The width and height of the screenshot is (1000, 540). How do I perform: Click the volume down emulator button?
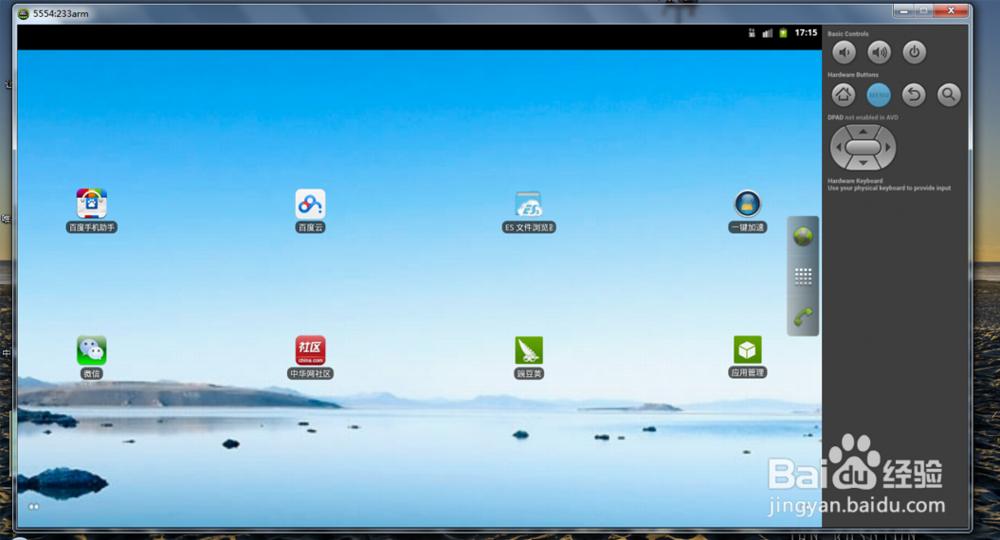[844, 52]
